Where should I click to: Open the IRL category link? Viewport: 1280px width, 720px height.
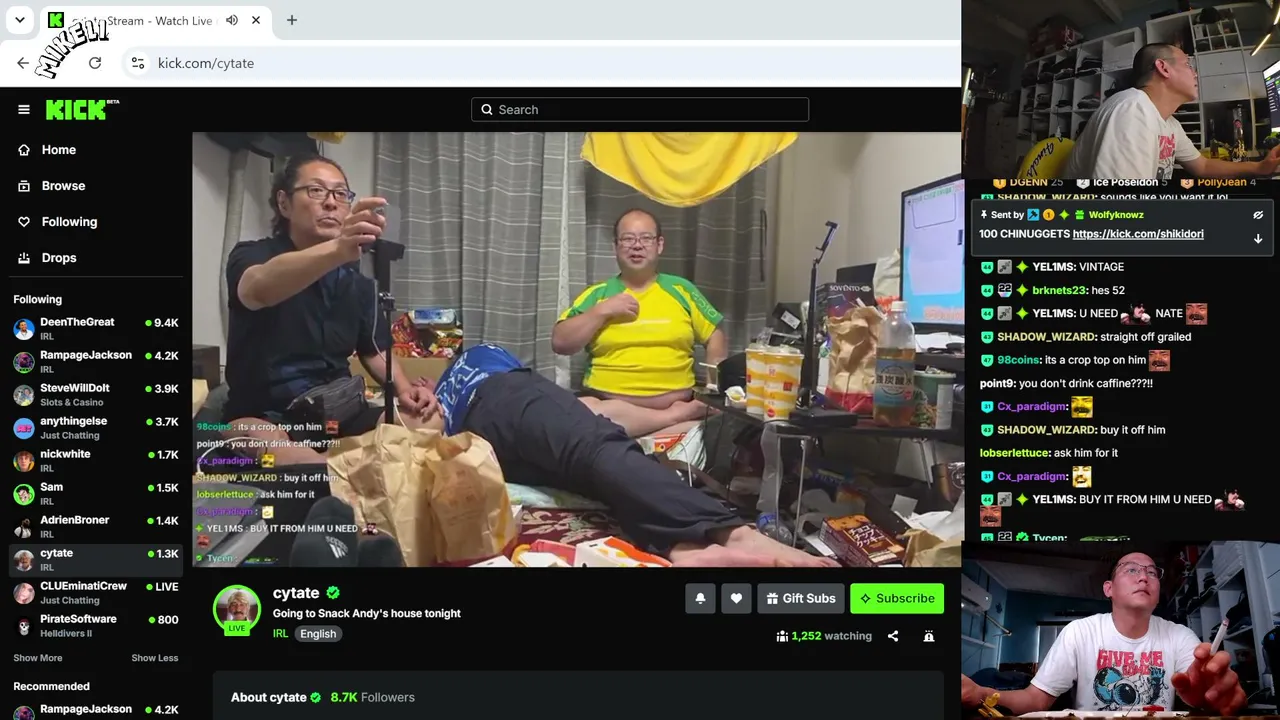tap(280, 634)
